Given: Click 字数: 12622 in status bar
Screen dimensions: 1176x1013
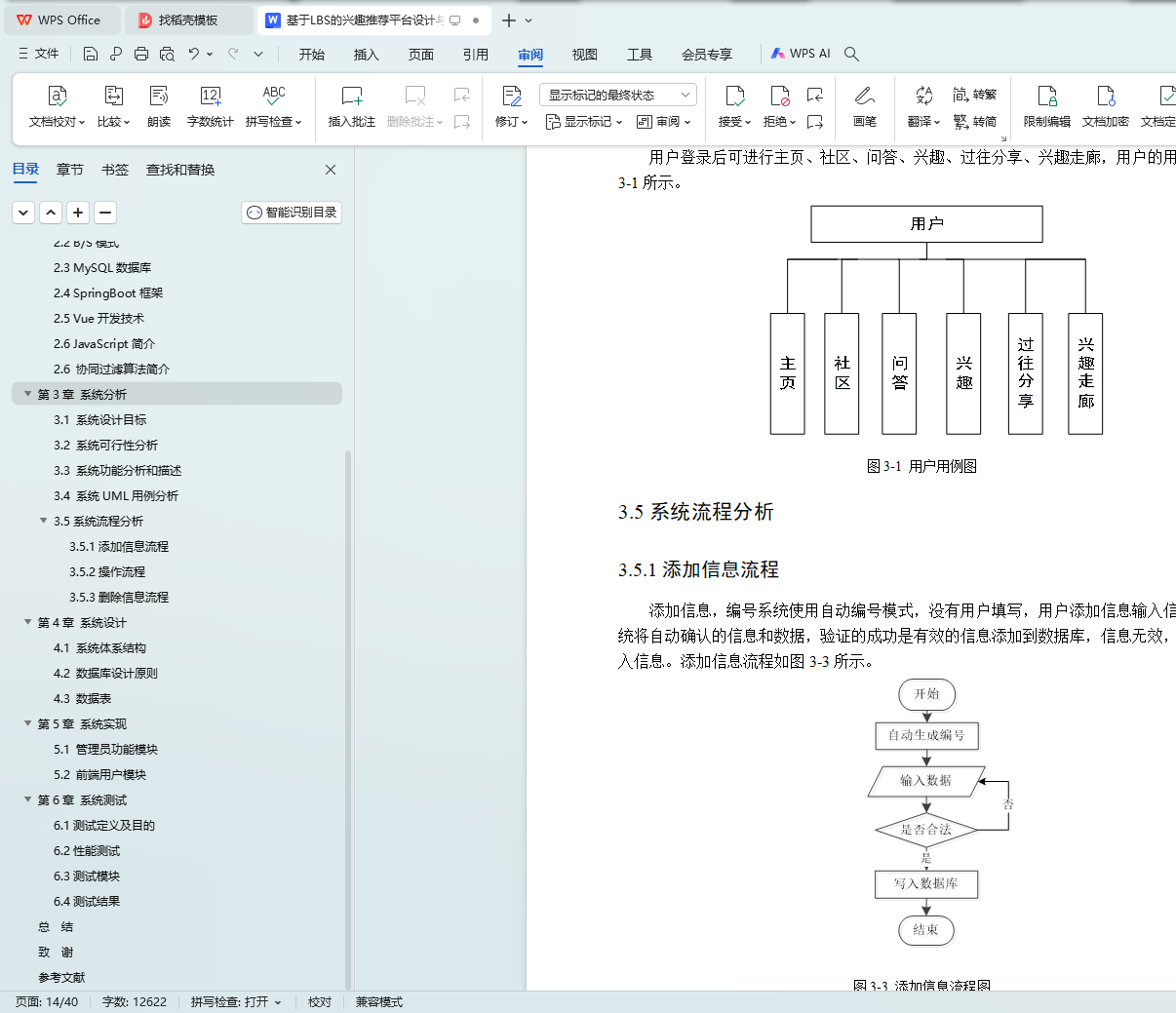Looking at the screenshot, I should (135, 1001).
